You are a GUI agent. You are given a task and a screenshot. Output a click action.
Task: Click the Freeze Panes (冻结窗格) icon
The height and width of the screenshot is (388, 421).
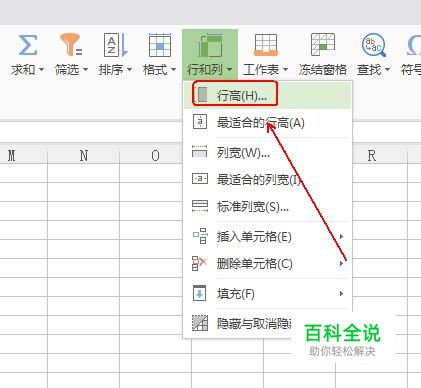tap(323, 44)
